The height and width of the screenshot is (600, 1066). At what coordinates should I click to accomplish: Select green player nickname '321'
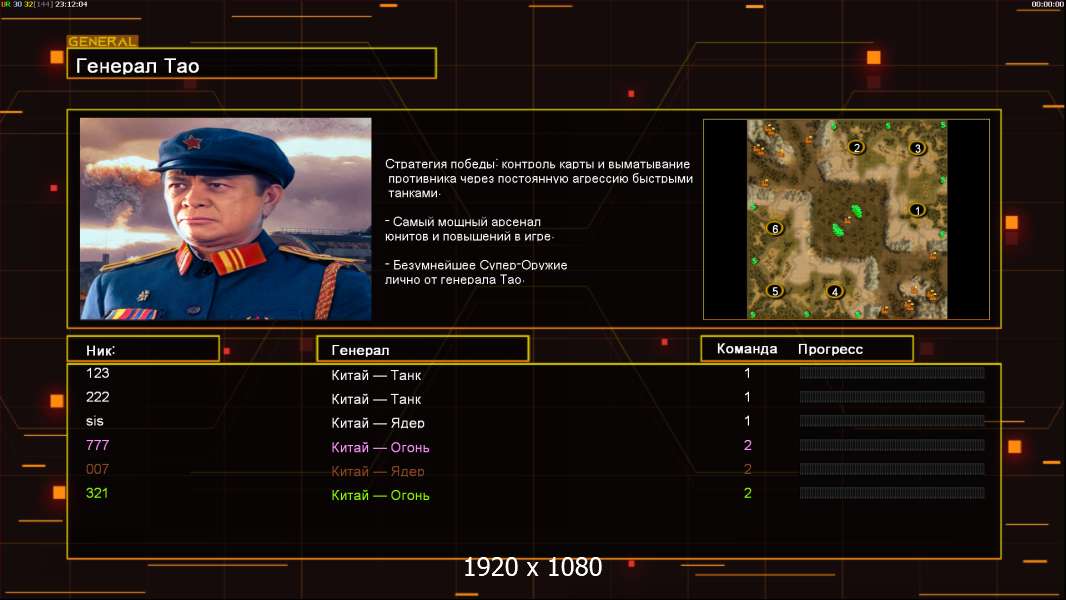[x=97, y=493]
